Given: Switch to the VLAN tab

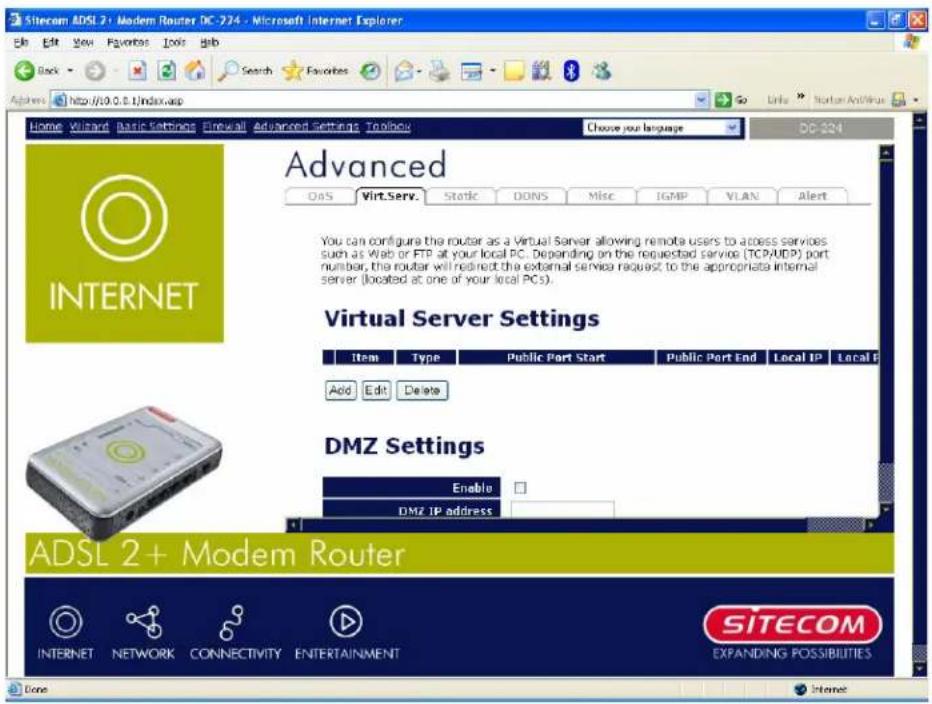Looking at the screenshot, I should pyautogui.click(x=742, y=196).
